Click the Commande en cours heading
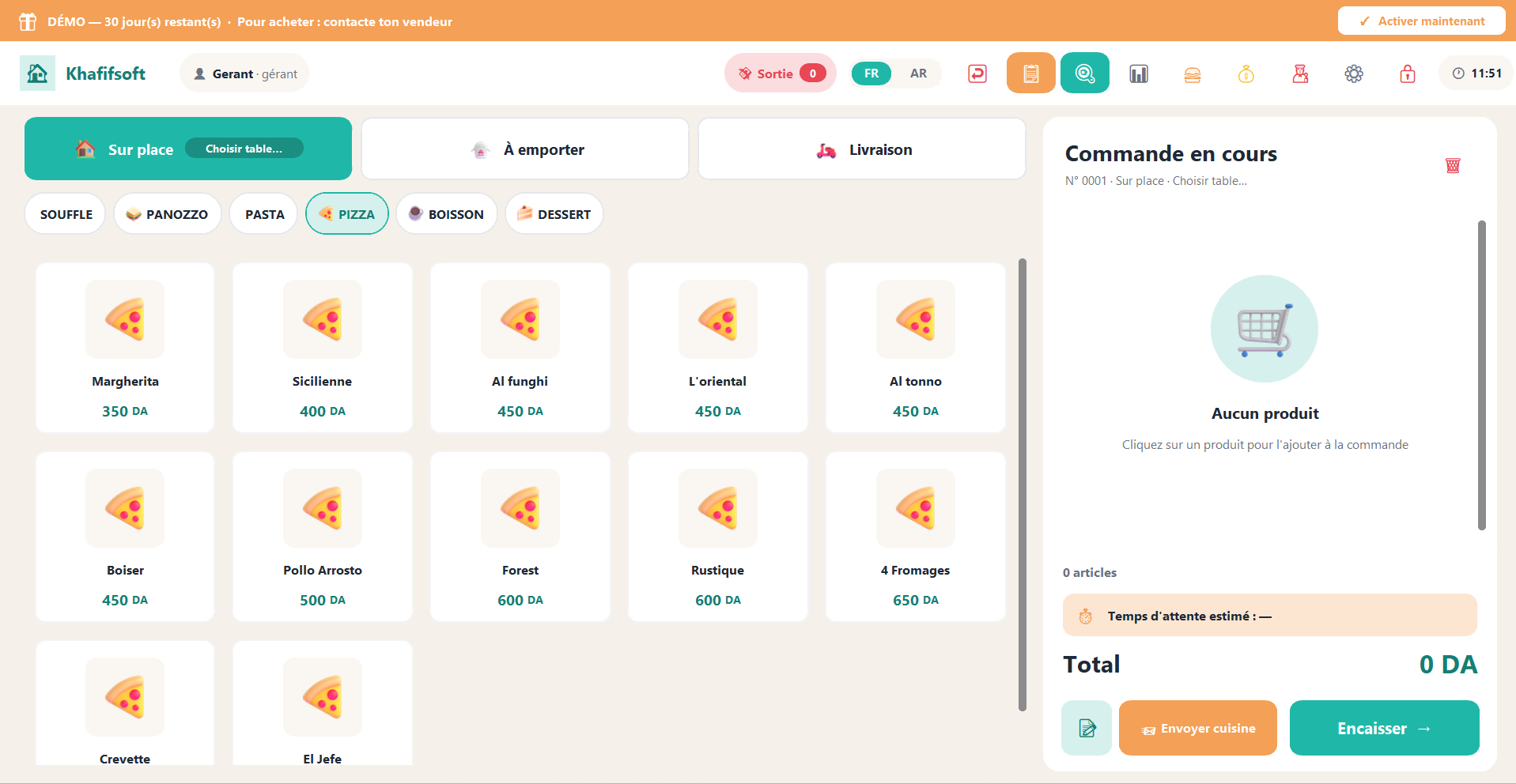 (1171, 153)
